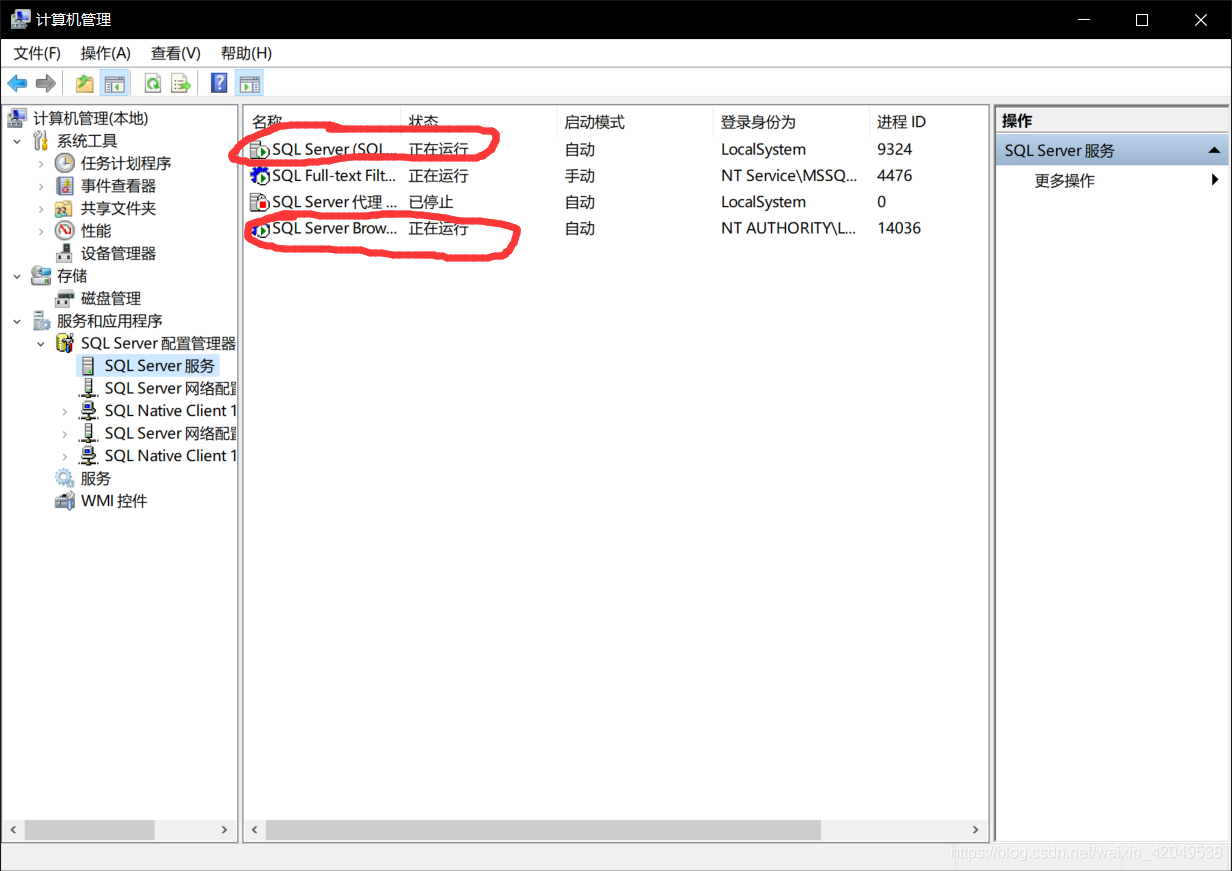Click right arrow of services list horizontal scrollbar

[x=976, y=830]
